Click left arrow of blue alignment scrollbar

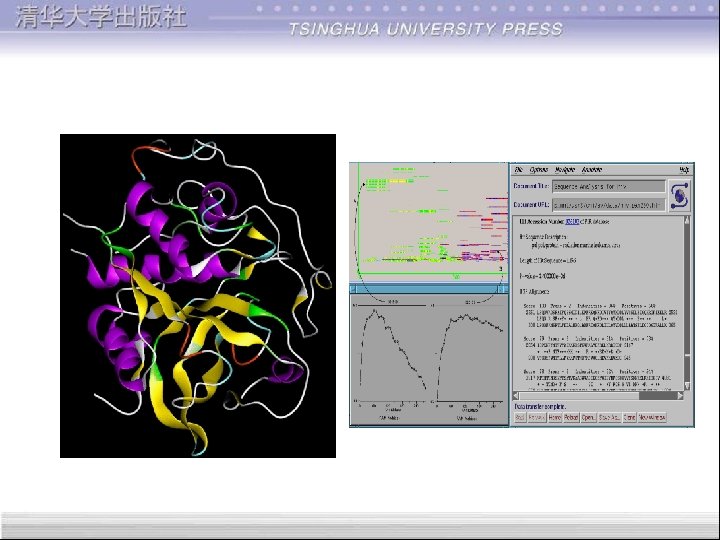[353, 289]
